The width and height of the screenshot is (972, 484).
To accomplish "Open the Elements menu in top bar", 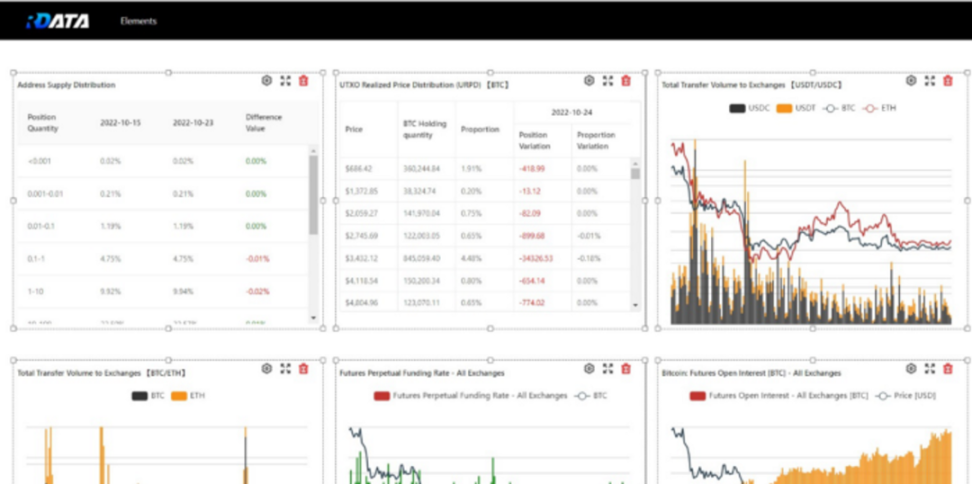I will pos(138,20).
